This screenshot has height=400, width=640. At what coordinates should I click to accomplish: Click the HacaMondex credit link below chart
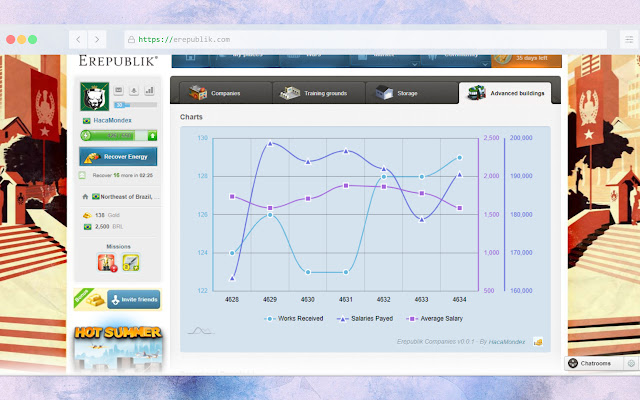point(507,342)
